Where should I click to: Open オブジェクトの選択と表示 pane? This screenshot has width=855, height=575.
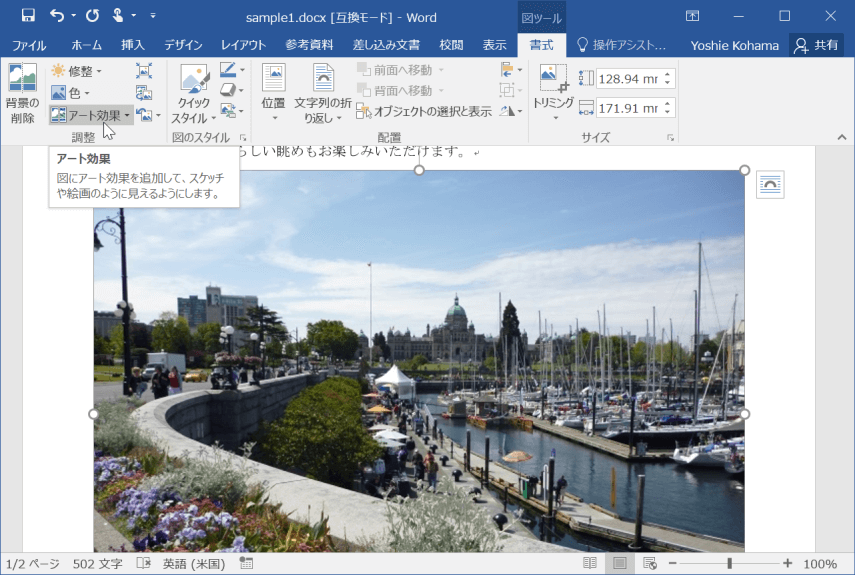[x=424, y=111]
